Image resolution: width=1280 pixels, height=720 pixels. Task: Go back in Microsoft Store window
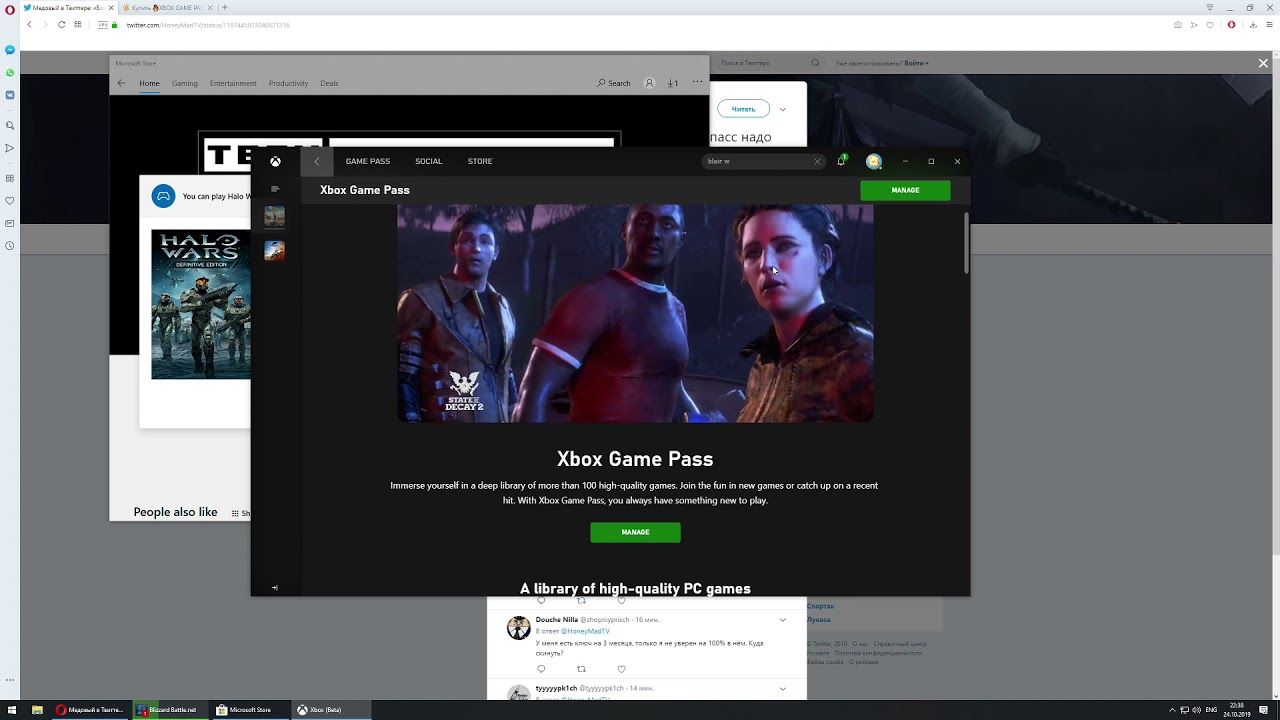[122, 83]
